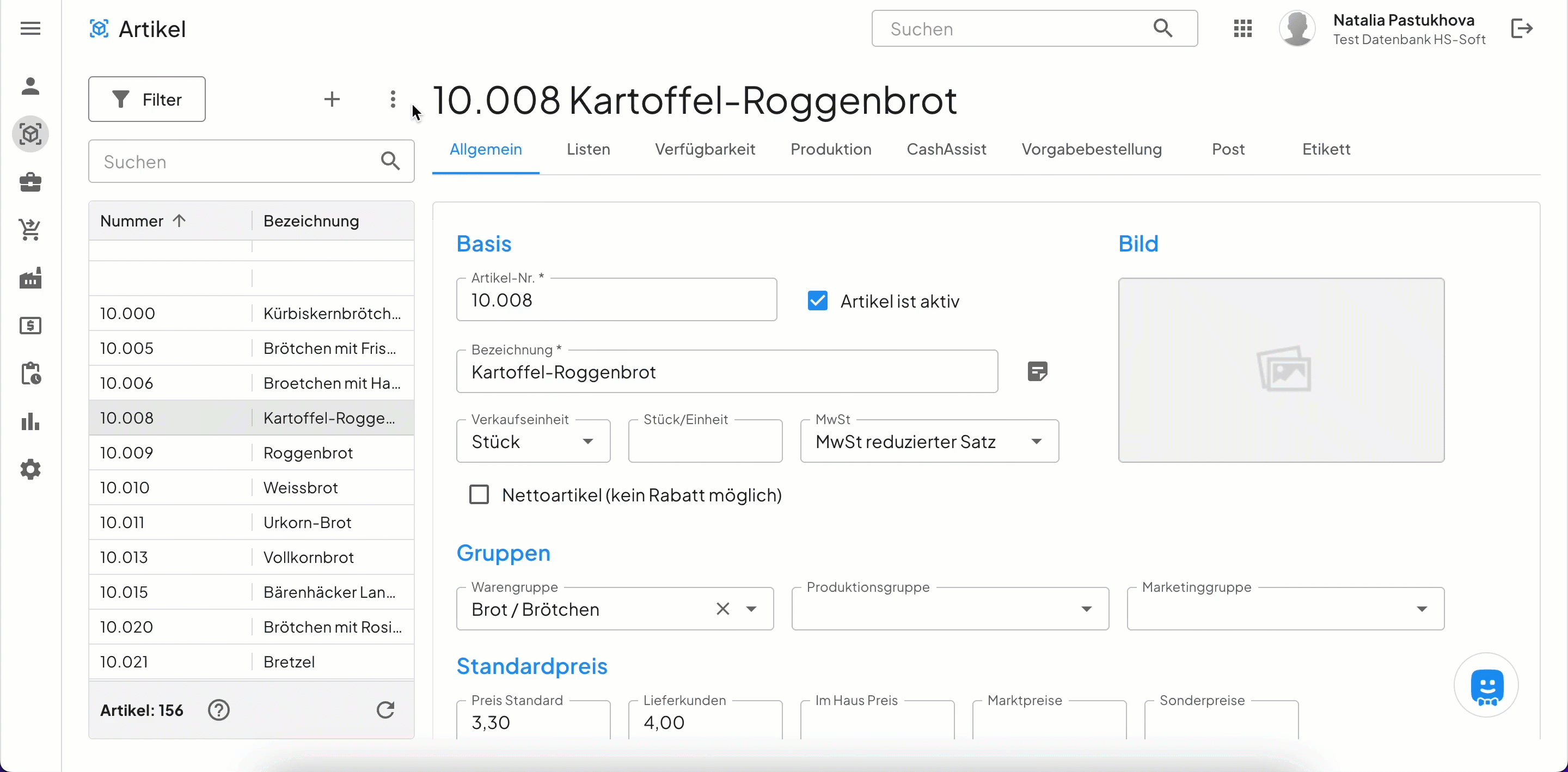Refresh the article list
Image resolution: width=1568 pixels, height=772 pixels.
point(385,710)
